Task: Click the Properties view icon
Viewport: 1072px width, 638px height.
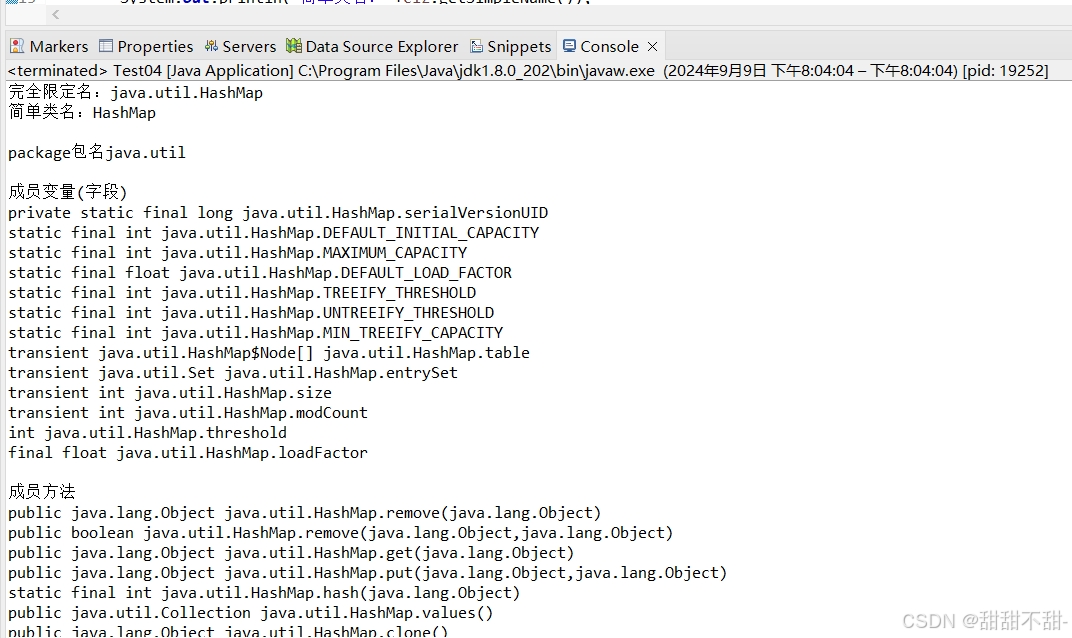Action: click(106, 46)
